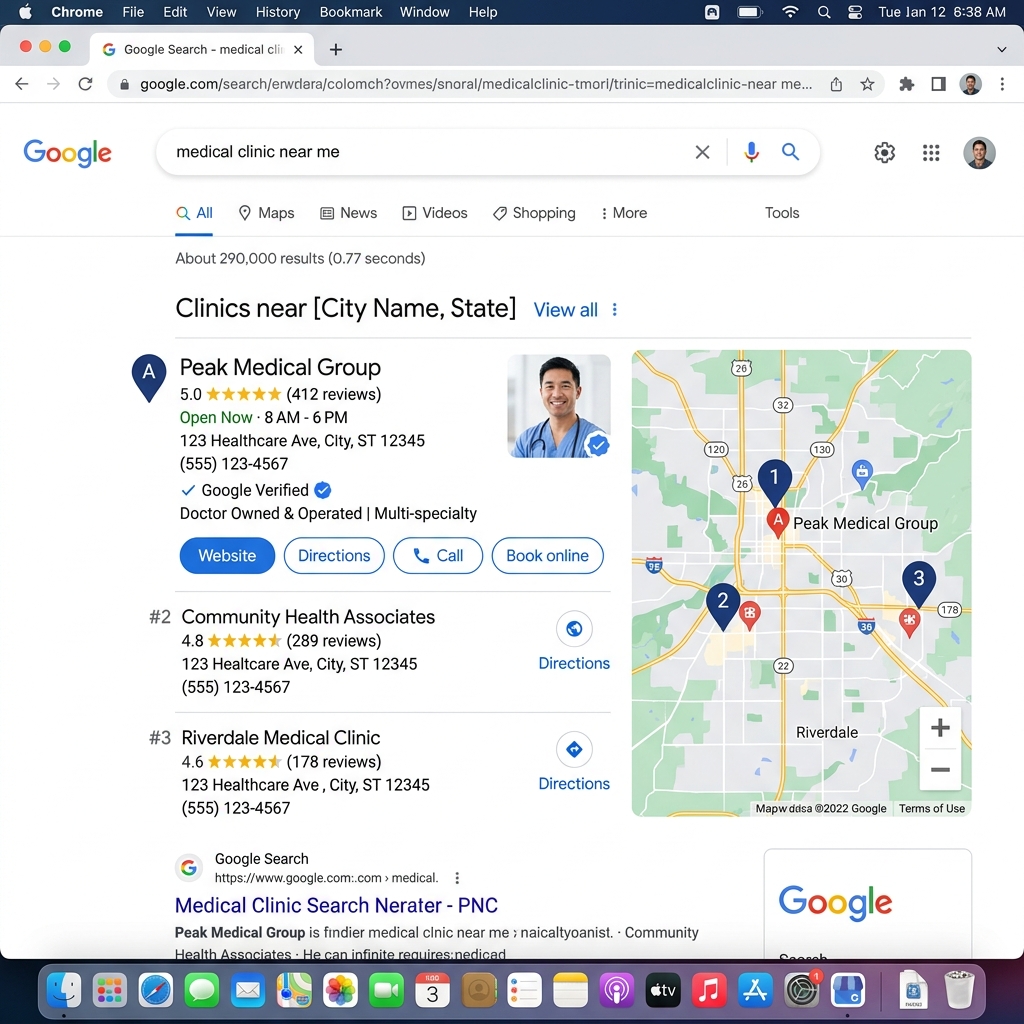1024x1024 pixels.
Task: Expand the More search options
Action: click(x=624, y=213)
